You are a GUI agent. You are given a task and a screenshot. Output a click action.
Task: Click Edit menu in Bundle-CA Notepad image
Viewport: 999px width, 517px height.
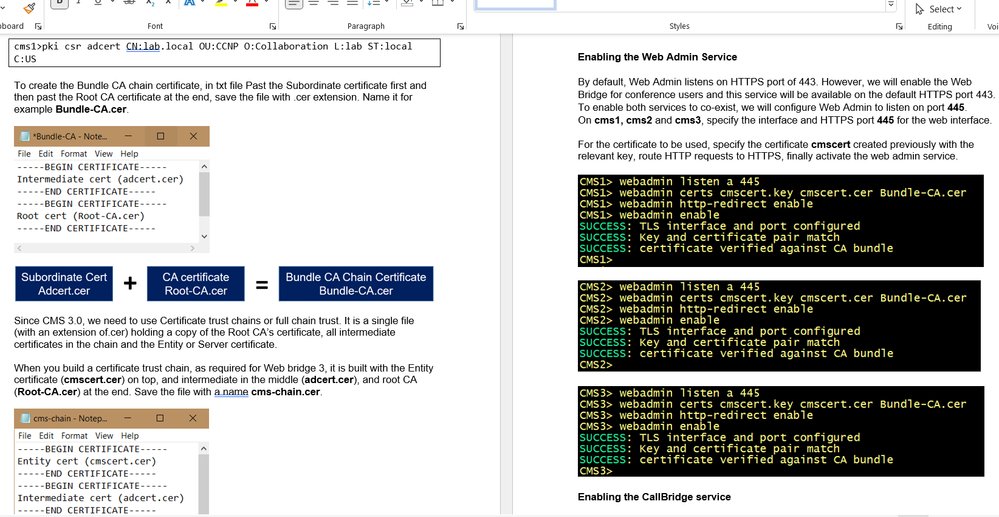(x=45, y=154)
